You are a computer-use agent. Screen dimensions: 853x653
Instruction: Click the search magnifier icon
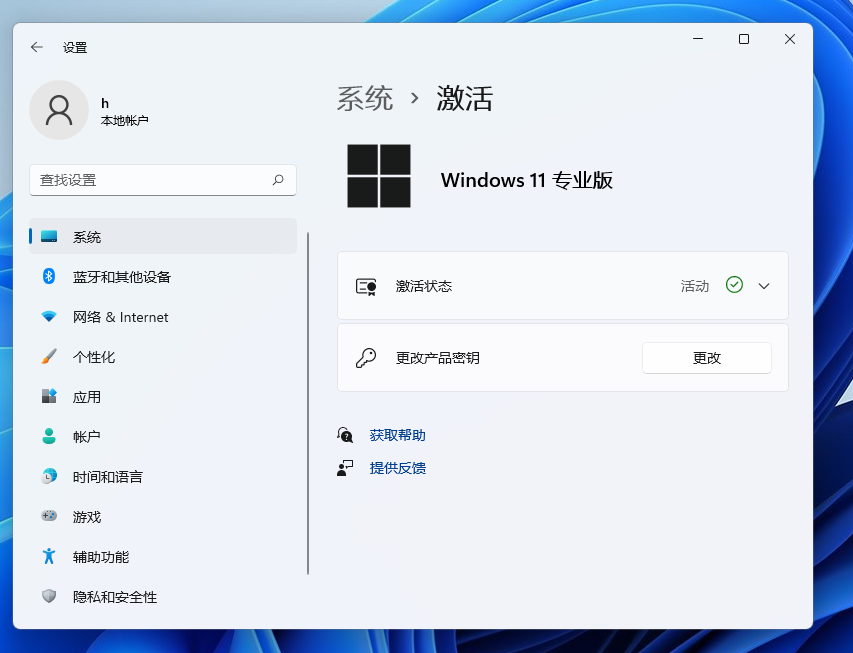pyautogui.click(x=278, y=180)
